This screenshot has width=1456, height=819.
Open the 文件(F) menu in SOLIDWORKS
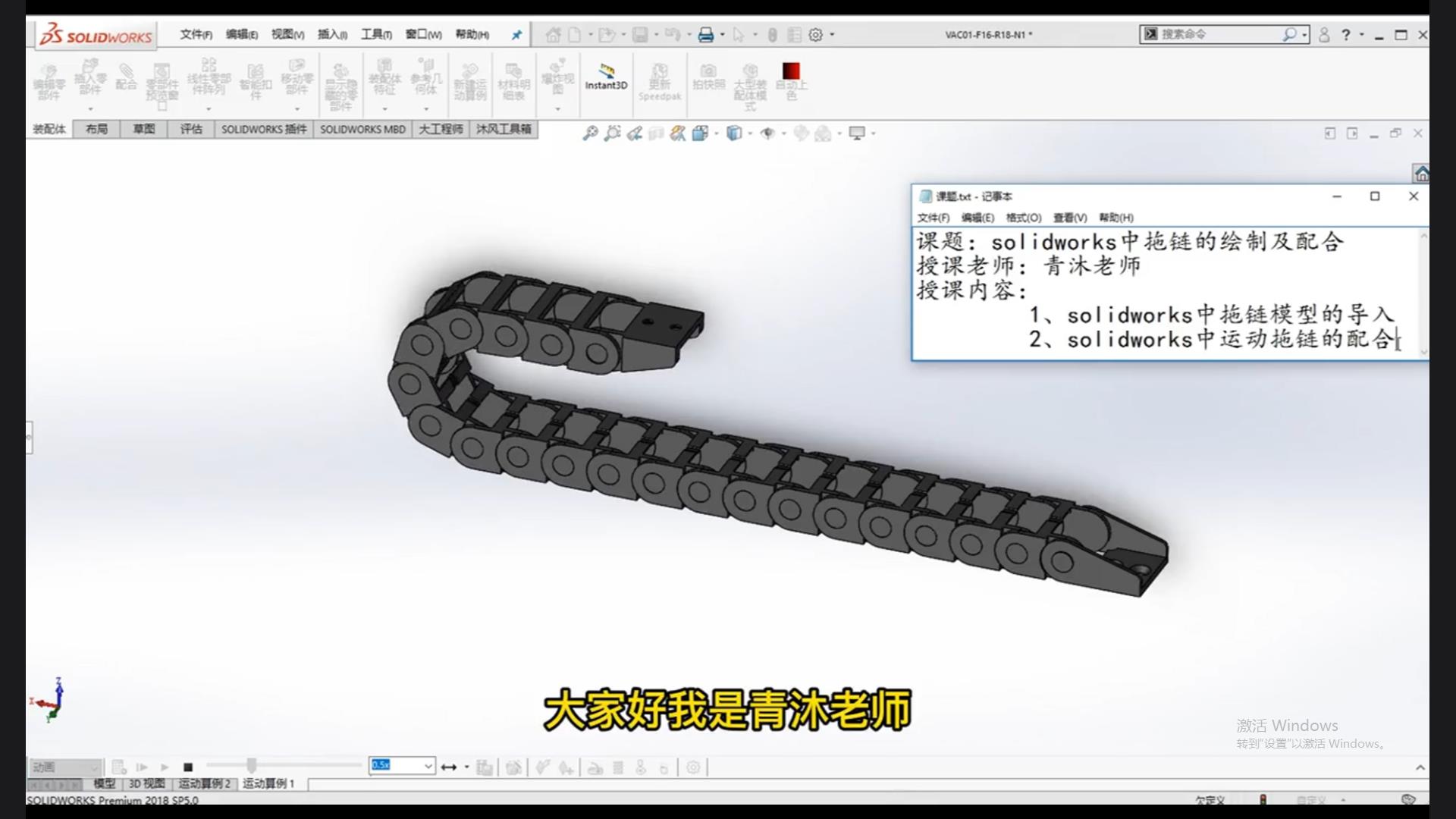[x=196, y=35]
